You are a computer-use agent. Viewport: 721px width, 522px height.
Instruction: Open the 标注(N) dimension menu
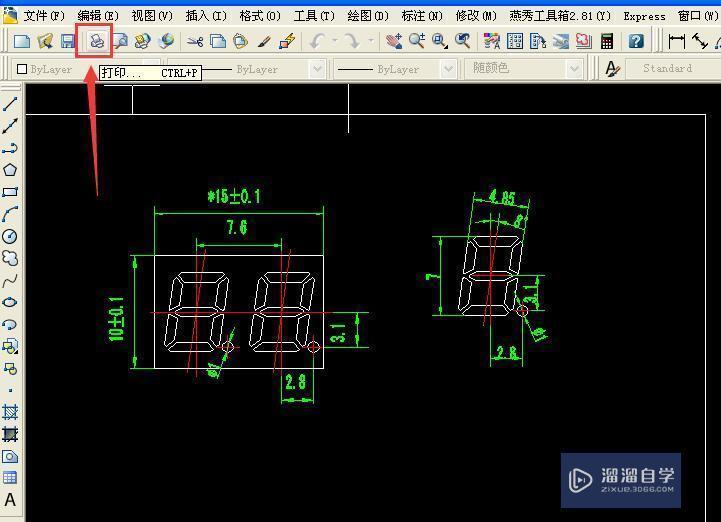422,16
